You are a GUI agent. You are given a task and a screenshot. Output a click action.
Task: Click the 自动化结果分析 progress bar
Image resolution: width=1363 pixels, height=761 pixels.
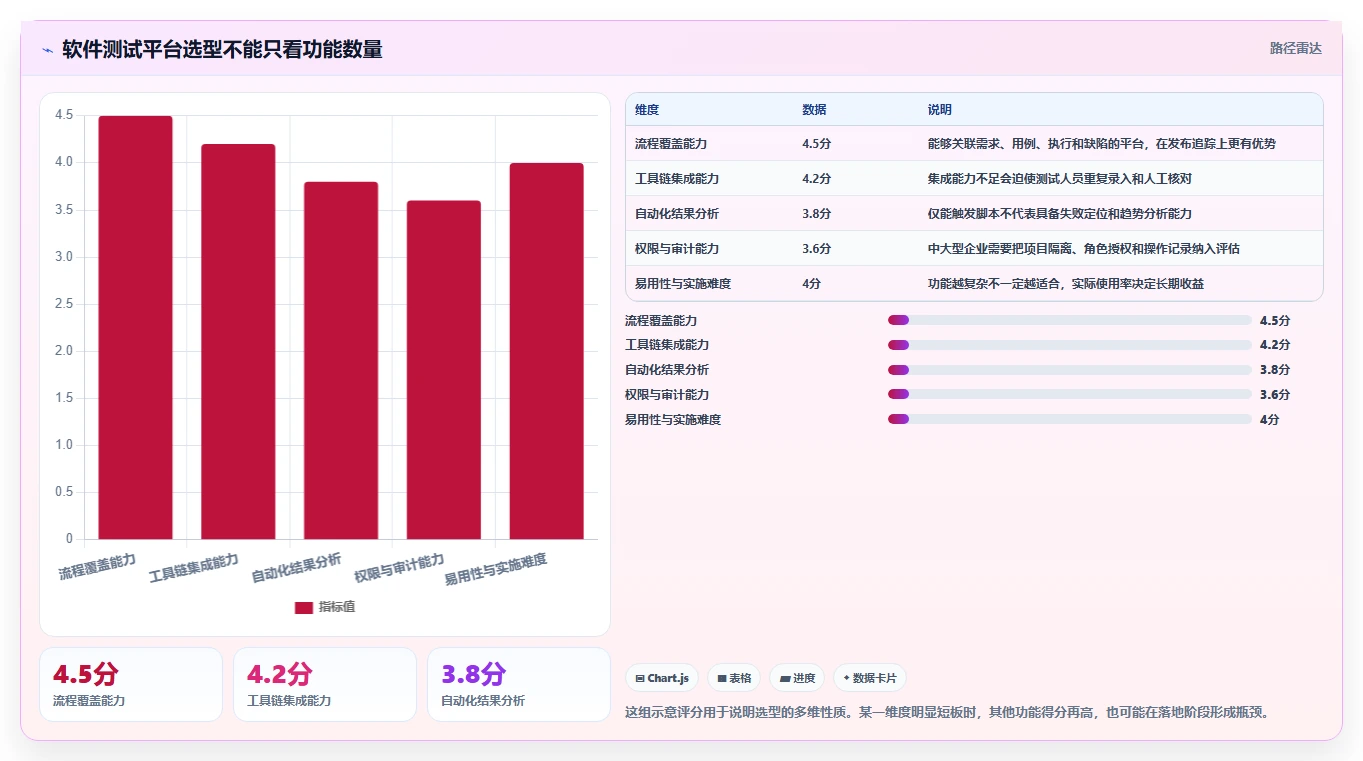pyautogui.click(x=1069, y=370)
